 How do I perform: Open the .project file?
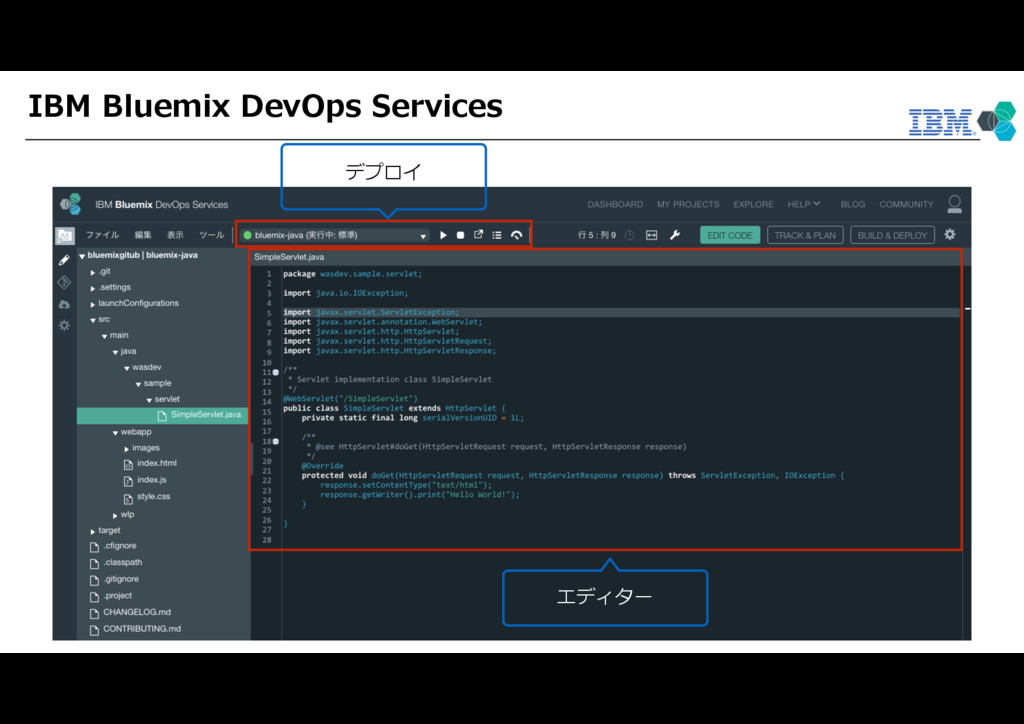(x=118, y=596)
